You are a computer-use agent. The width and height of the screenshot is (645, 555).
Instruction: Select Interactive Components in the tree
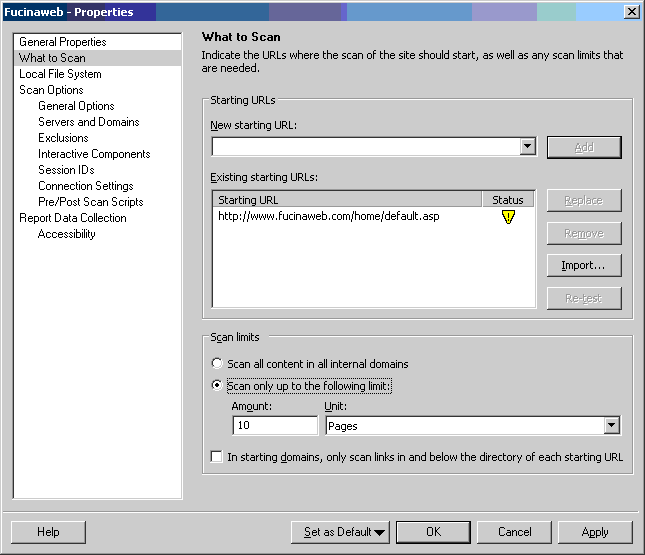(94, 154)
